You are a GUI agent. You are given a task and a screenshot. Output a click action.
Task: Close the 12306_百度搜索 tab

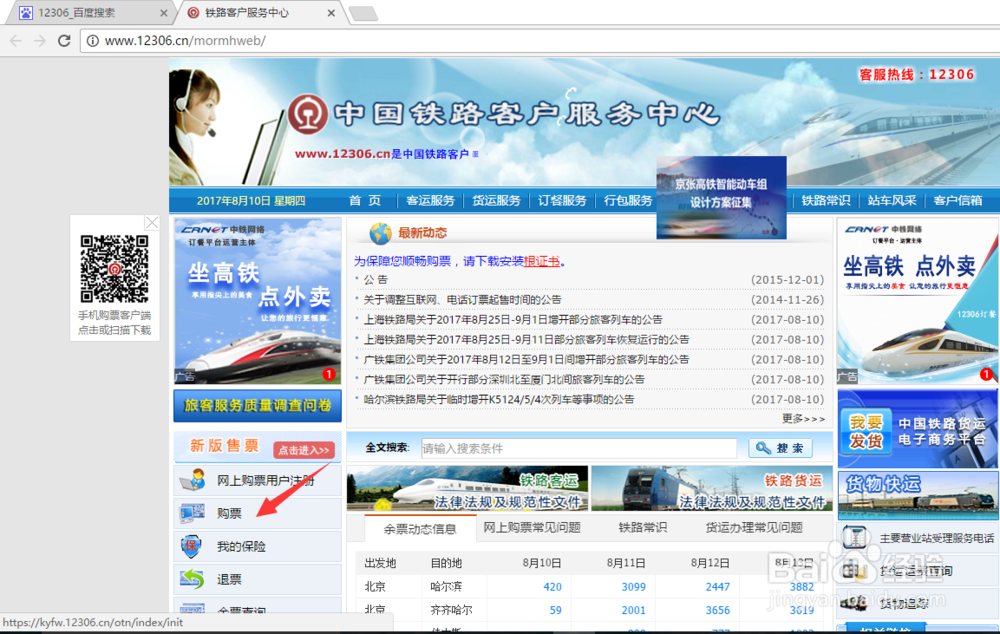click(x=163, y=13)
